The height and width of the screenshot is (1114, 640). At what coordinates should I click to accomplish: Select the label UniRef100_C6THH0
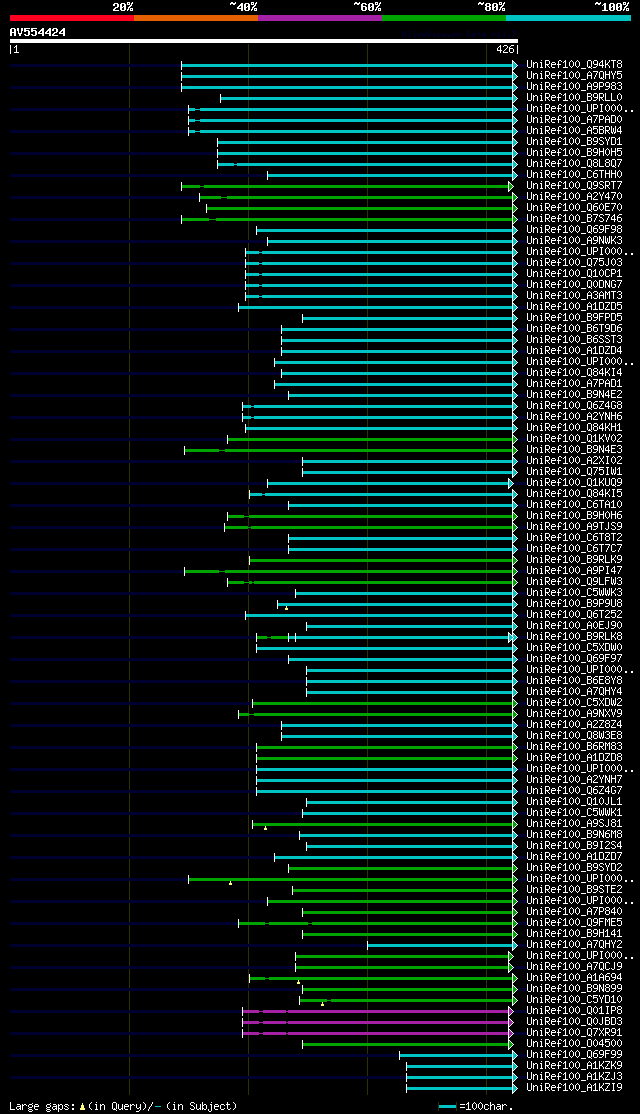[574, 175]
